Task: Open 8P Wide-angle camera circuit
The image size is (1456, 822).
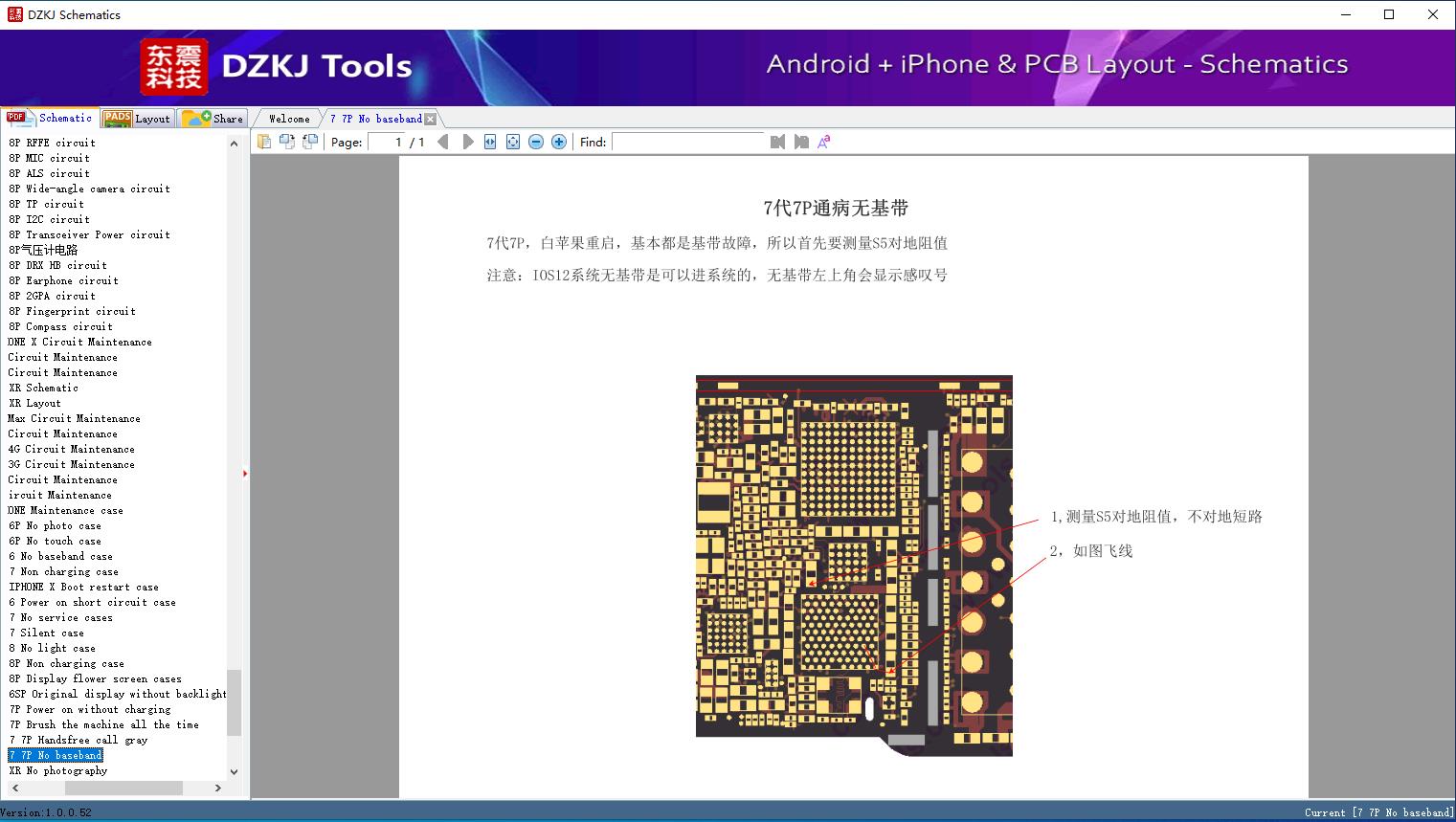Action: pyautogui.click(x=89, y=189)
